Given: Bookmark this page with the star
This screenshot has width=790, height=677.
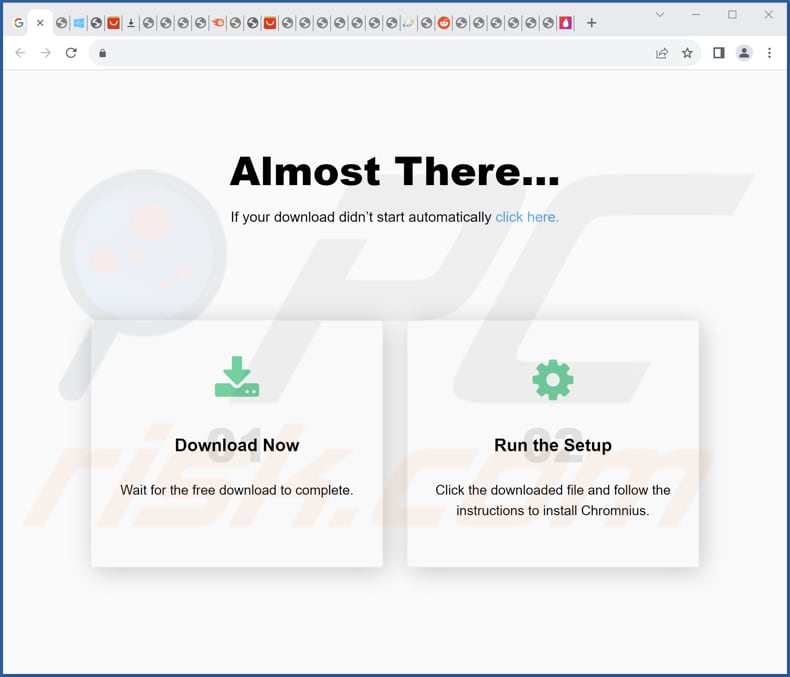Looking at the screenshot, I should (687, 53).
